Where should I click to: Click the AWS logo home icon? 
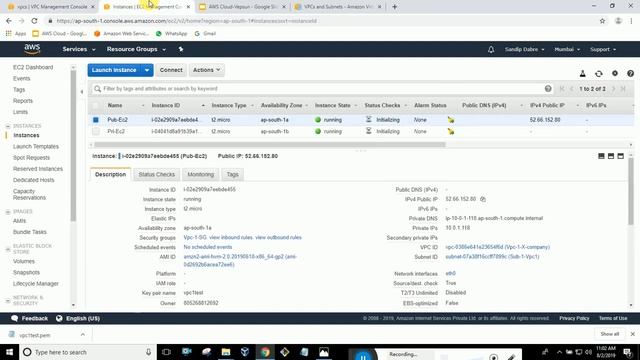32,49
